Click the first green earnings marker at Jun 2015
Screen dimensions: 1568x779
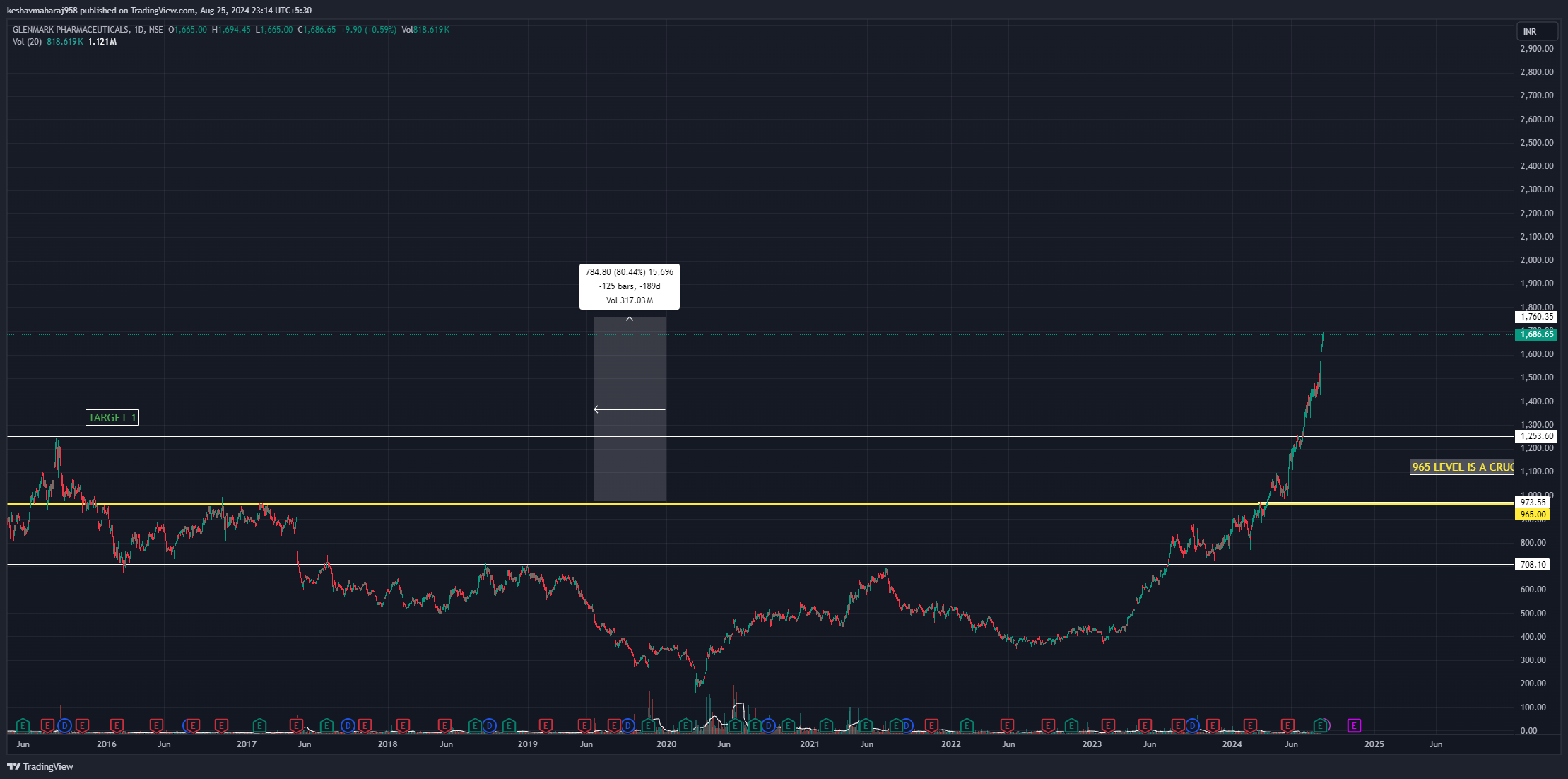point(23,725)
